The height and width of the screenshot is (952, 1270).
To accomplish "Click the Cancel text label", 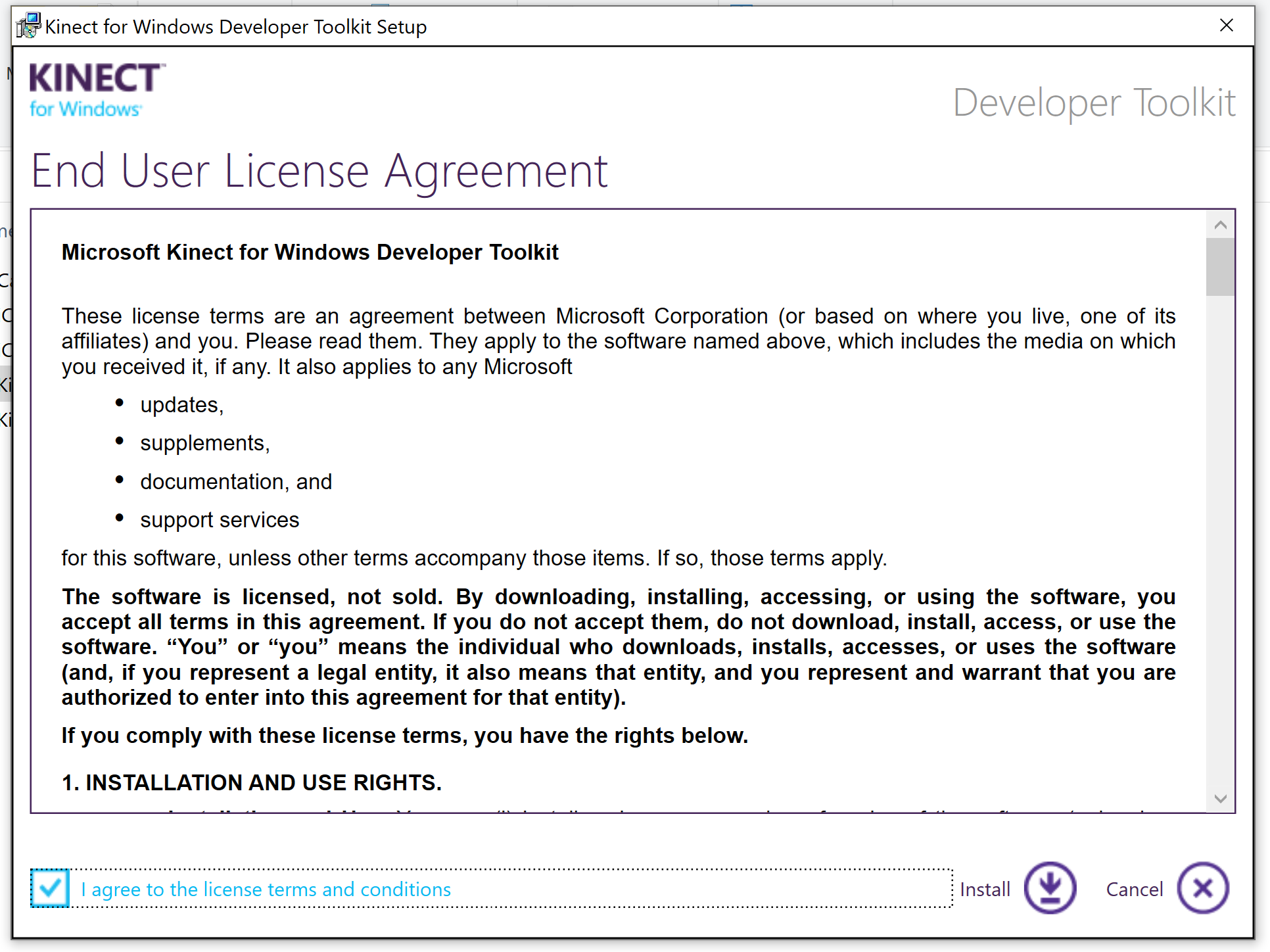I will pos(1135,889).
